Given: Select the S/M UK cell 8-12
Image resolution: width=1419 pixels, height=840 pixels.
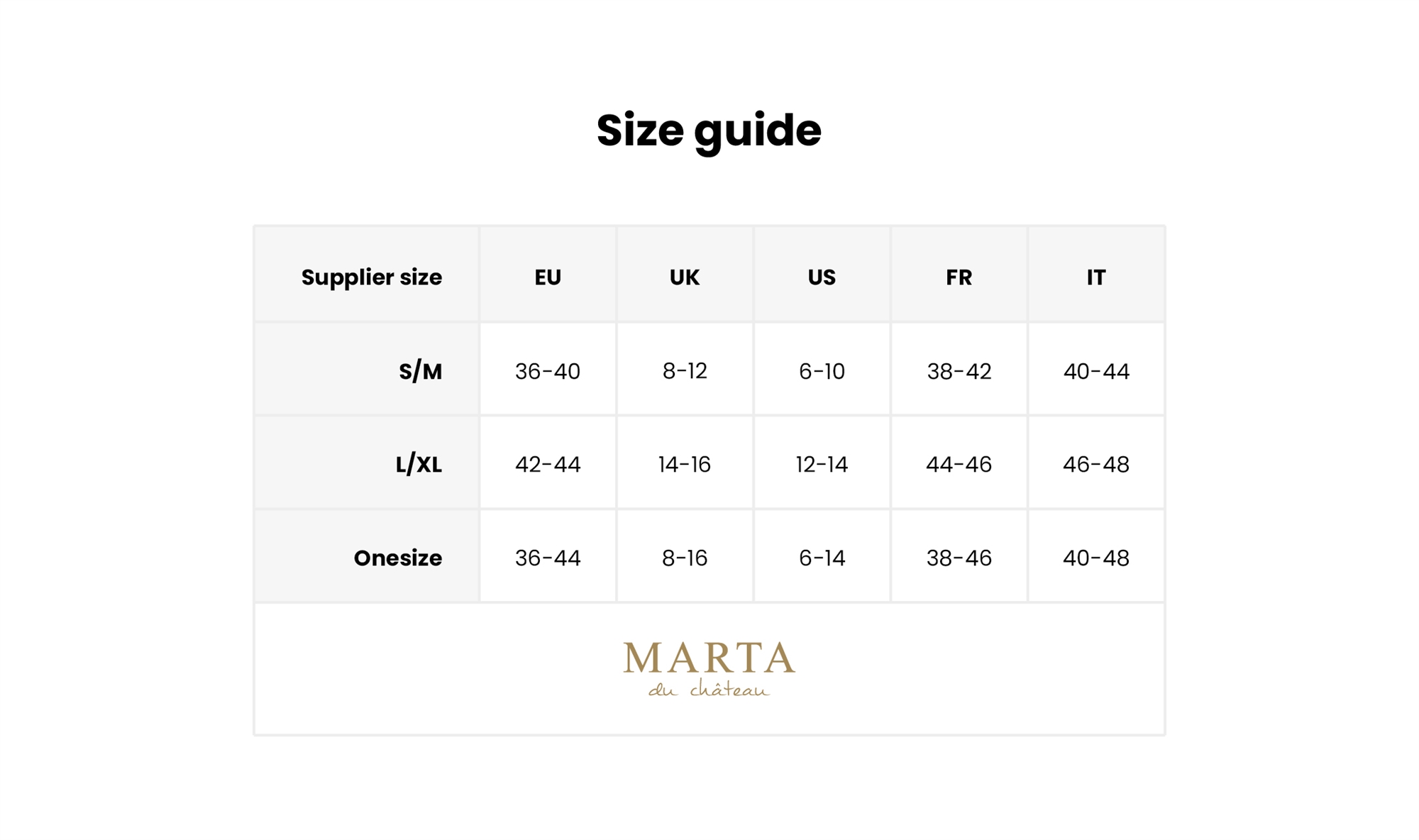Looking at the screenshot, I should point(685,371).
